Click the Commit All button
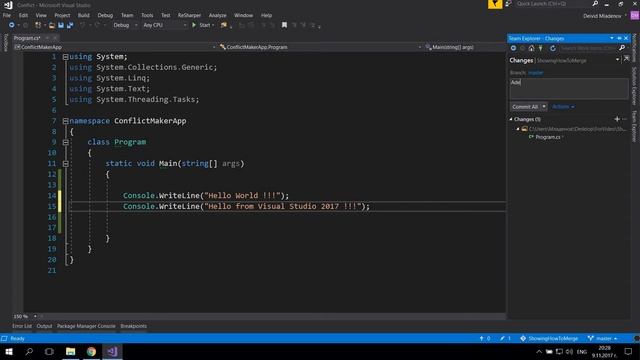Viewport: 640px width, 360px height. tap(525, 107)
